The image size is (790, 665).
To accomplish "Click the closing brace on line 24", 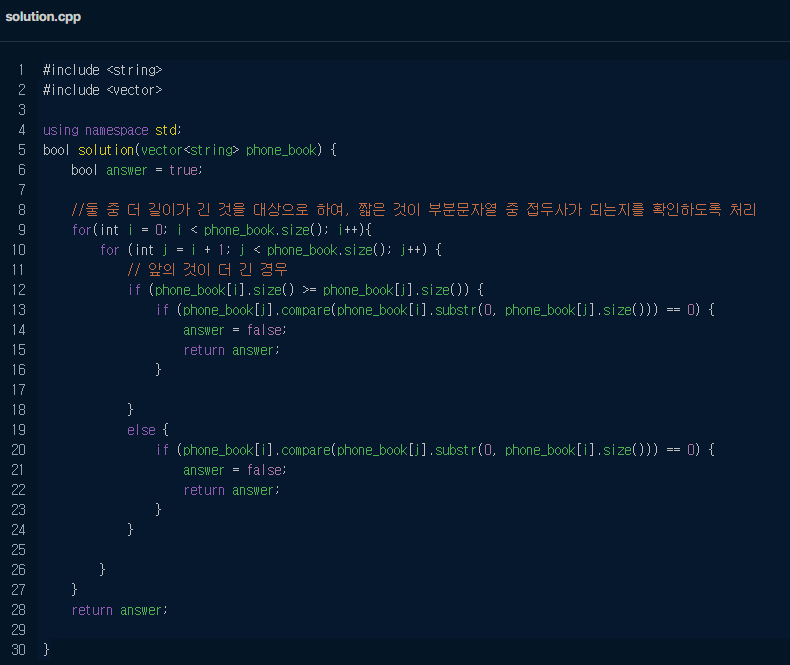I will coord(130,529).
